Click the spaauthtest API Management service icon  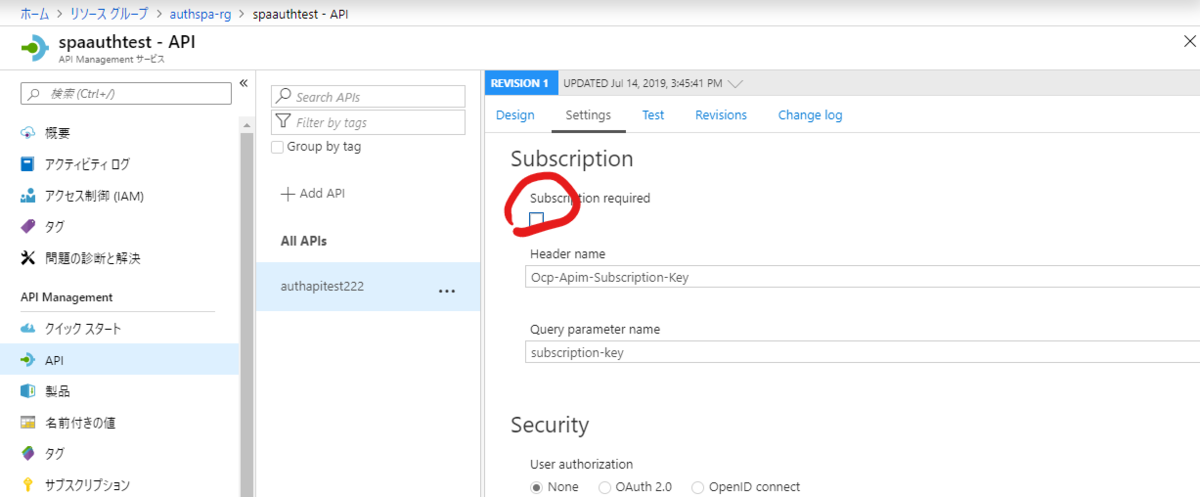[x=35, y=47]
